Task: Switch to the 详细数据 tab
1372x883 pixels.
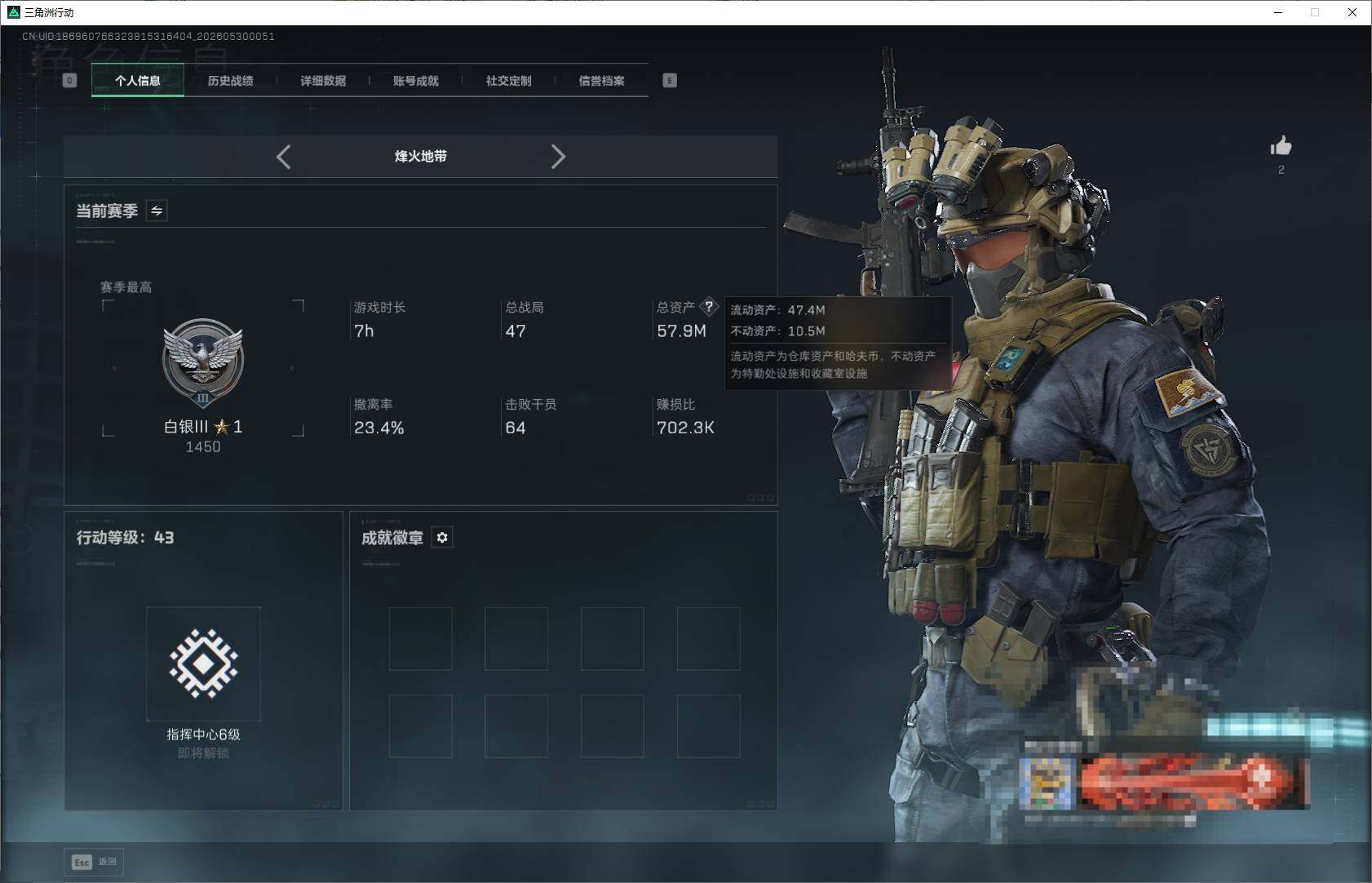Action: point(323,80)
